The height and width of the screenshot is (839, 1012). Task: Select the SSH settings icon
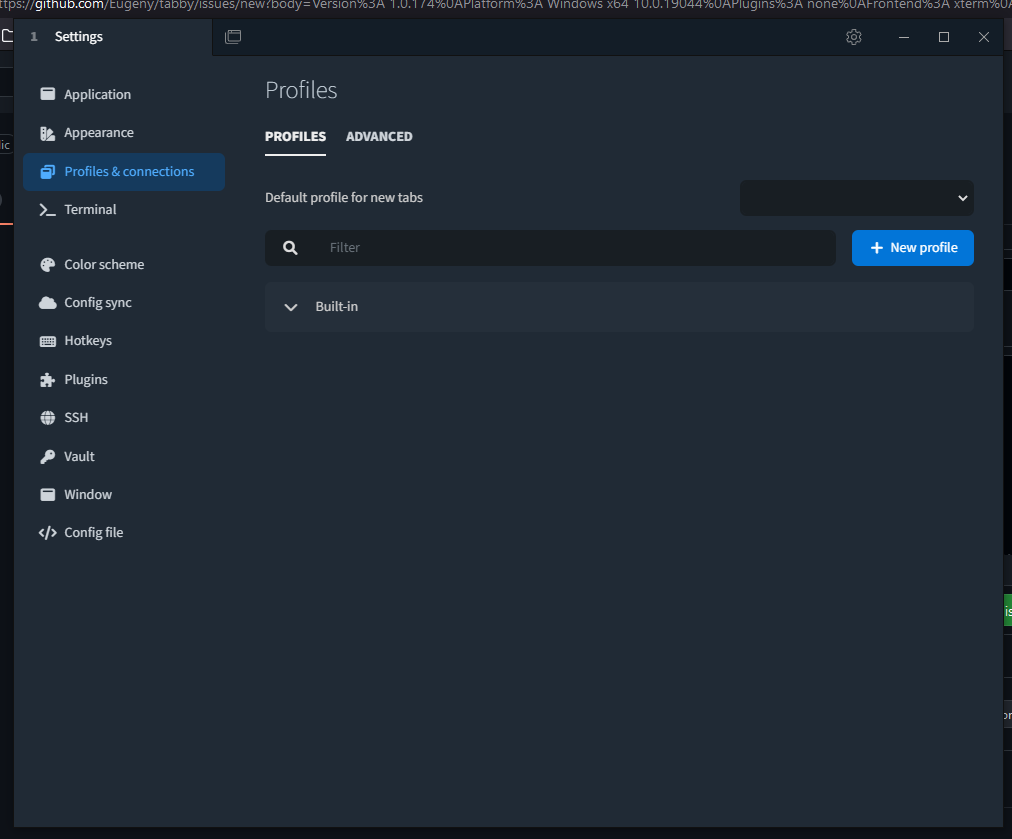click(x=47, y=417)
